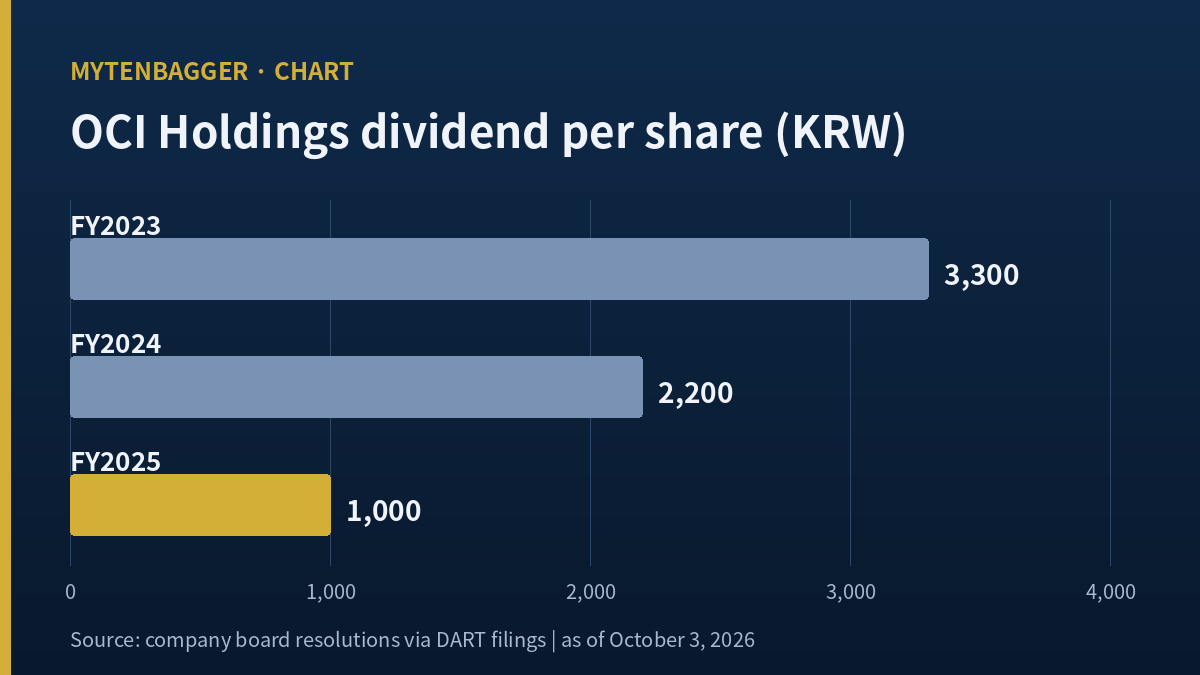
Task: Click the "MYTENBAGGER · CHART" header label
Action: (x=212, y=72)
